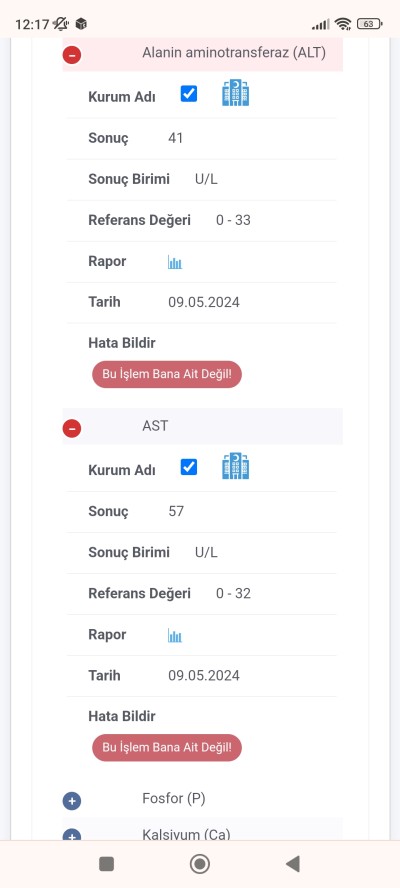
Task: Expand the Kalsiyum (Ca) row
Action: tap(72, 835)
